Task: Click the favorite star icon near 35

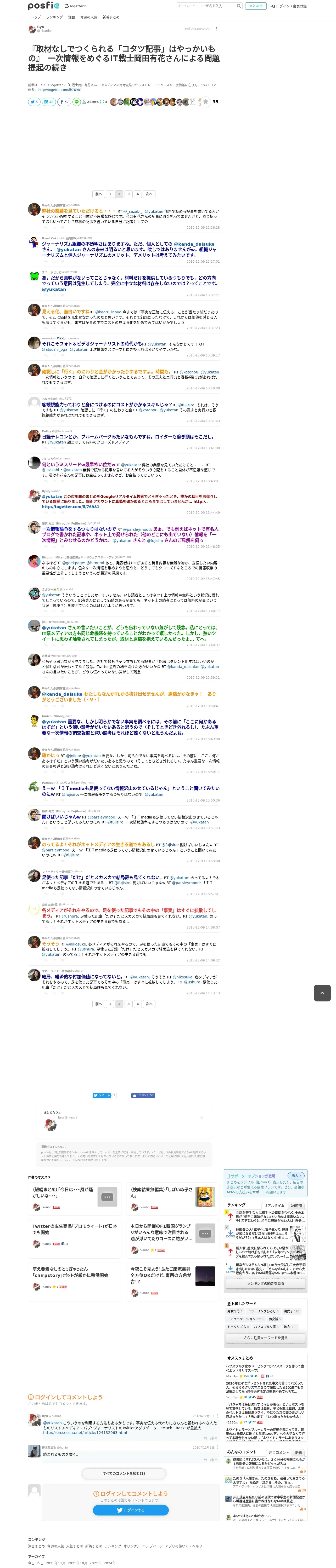Action: pos(205,102)
